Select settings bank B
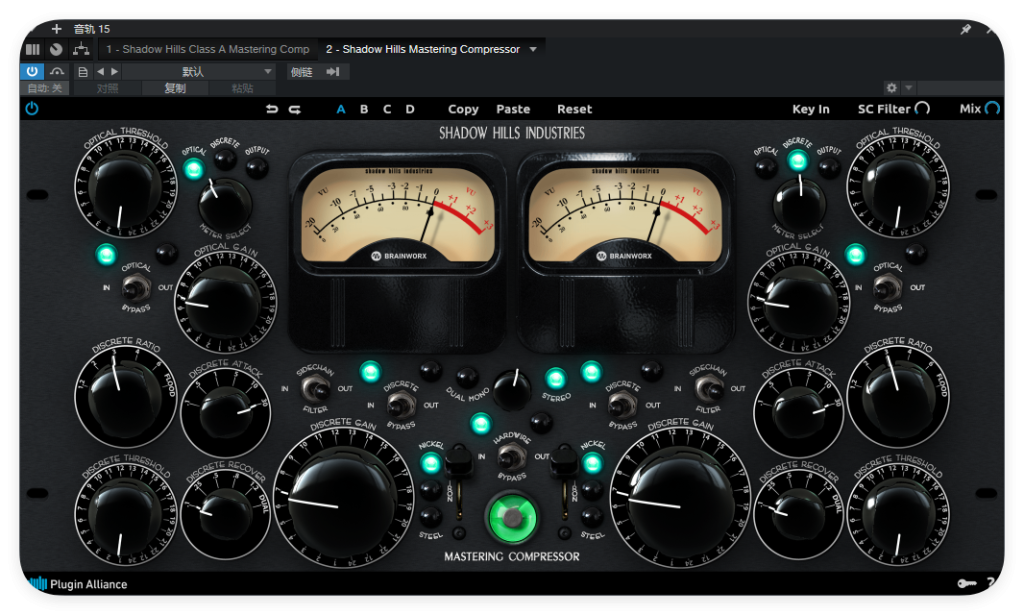The image size is (1024, 615). click(x=364, y=109)
